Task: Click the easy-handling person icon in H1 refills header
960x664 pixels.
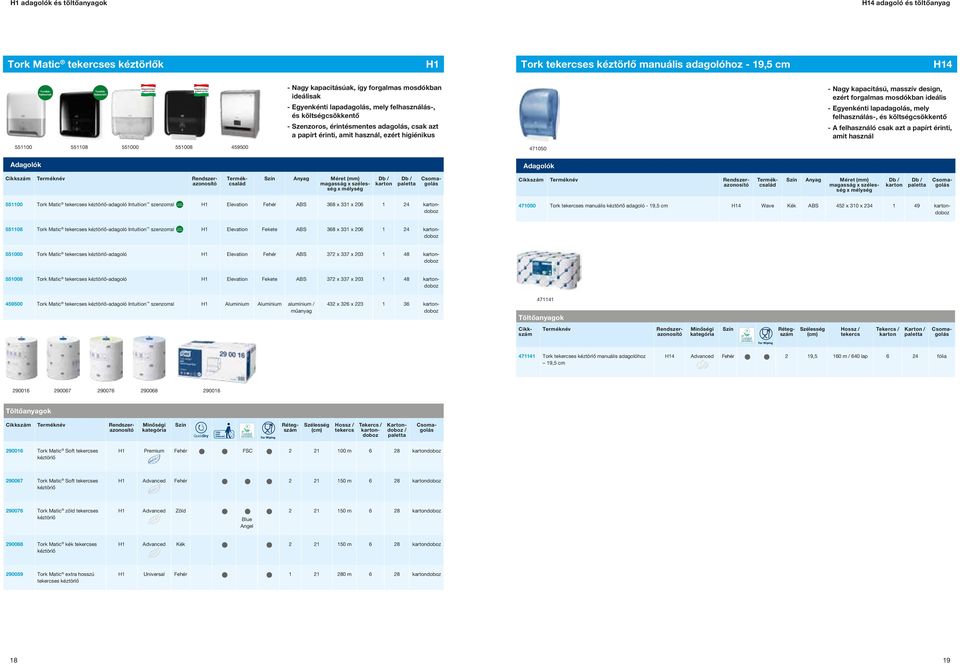Action: click(224, 430)
